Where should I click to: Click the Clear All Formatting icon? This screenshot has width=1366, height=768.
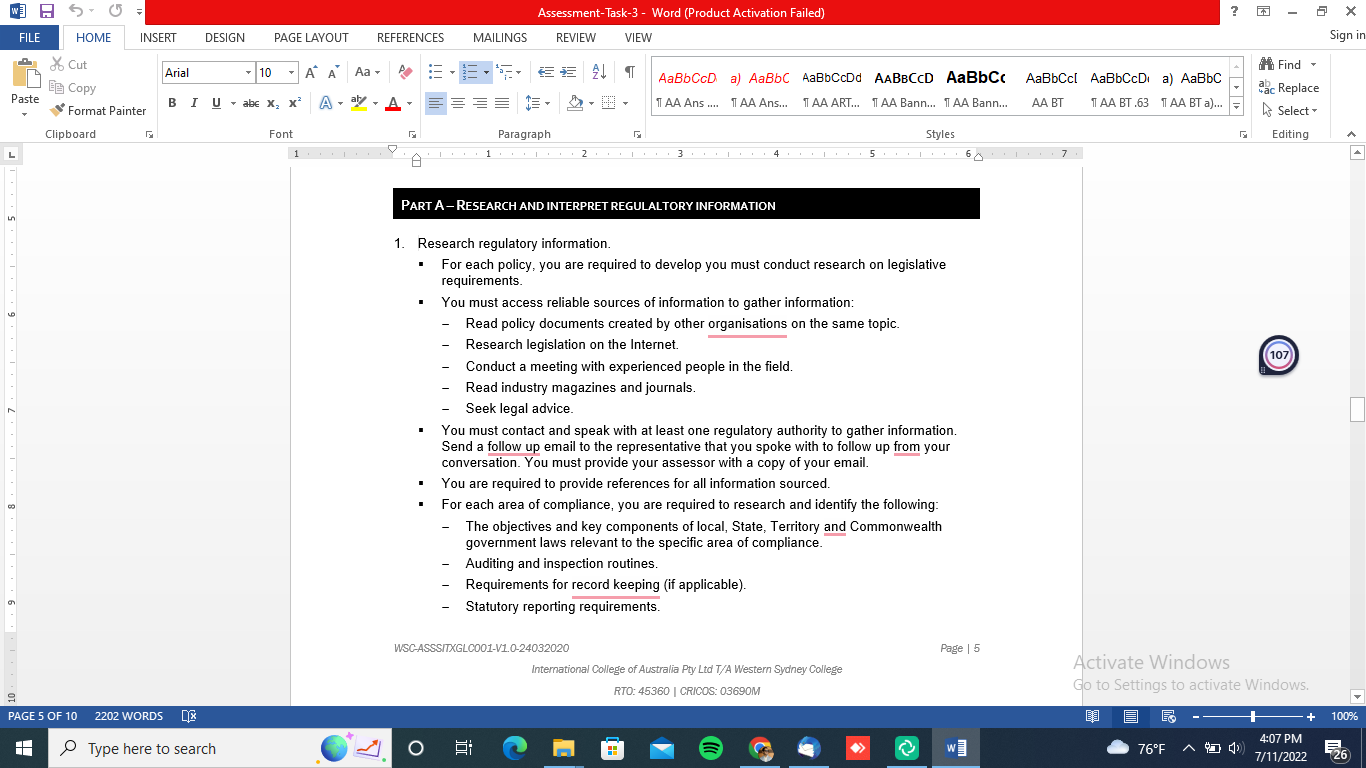tap(404, 72)
